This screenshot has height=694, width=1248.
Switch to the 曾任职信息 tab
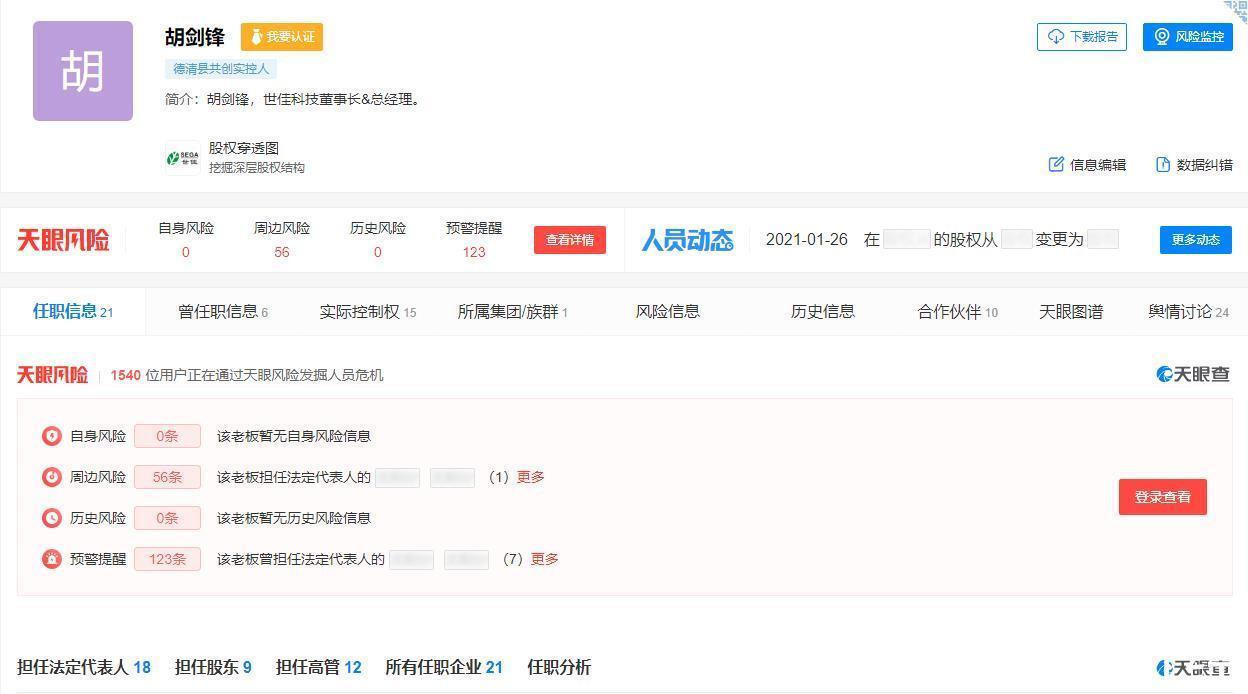coord(222,312)
